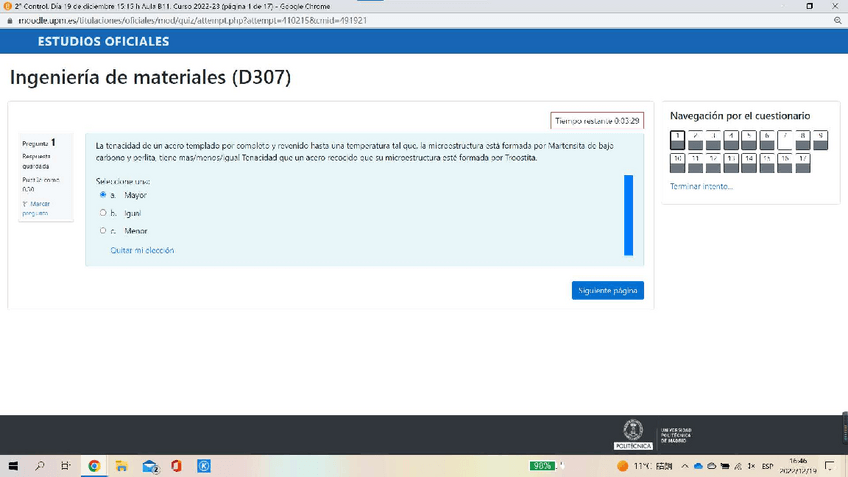848x477 pixels.
Task: Go to question 14 in quiz navigation
Action: (749, 163)
